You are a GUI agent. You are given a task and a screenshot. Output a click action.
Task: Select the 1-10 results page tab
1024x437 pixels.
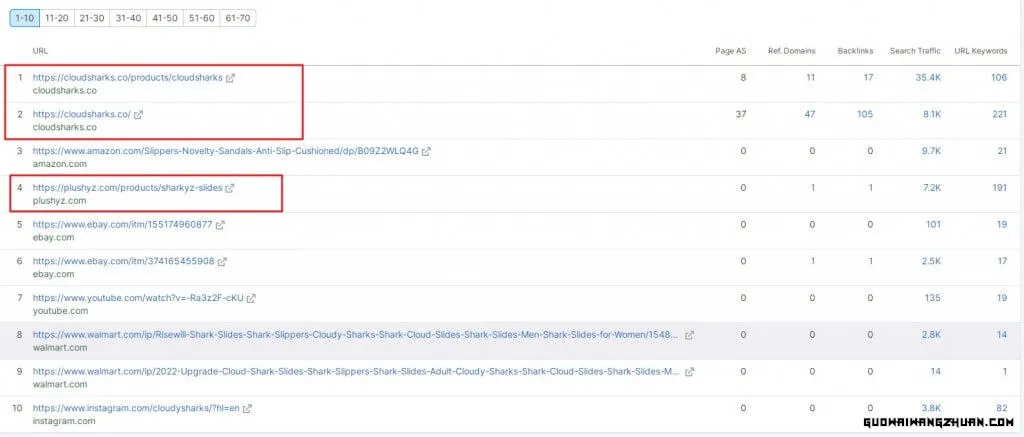(x=24, y=18)
